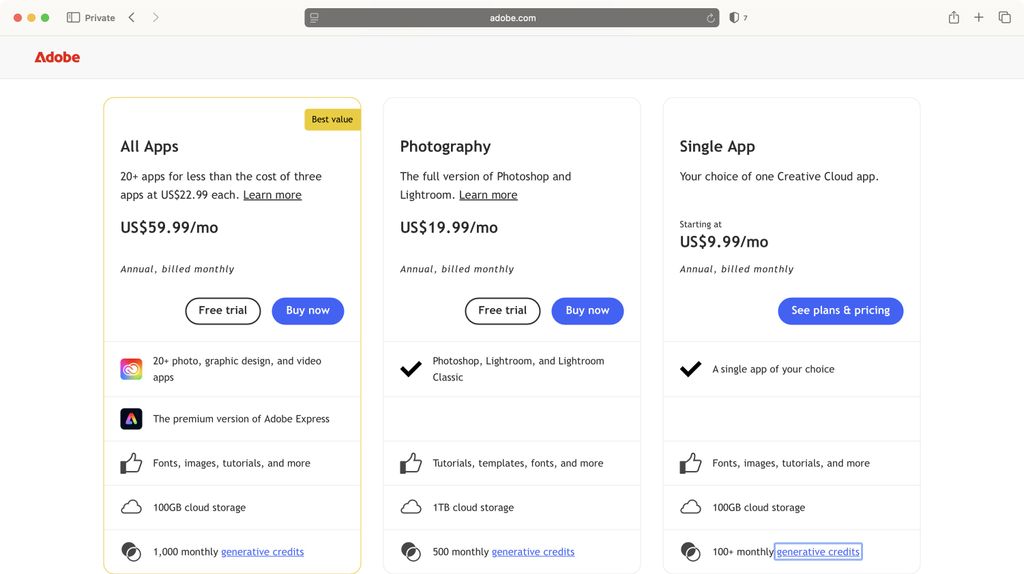1024x574 pixels.
Task: Click the Adobe Express icon
Action: tap(131, 419)
